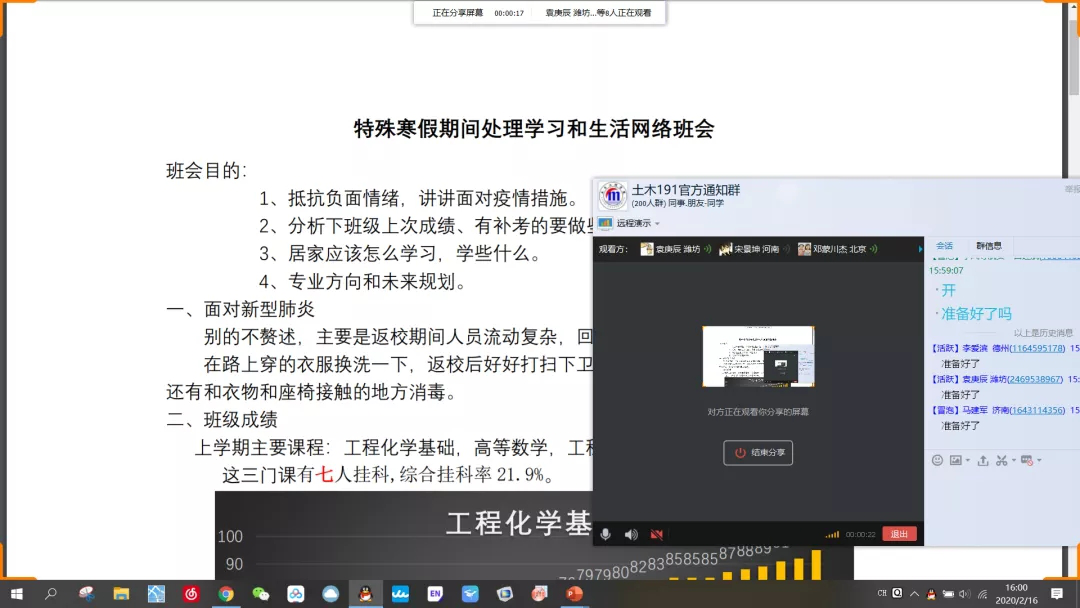Open NetEase Cloud Music from taskbar
Image resolution: width=1080 pixels, height=608 pixels.
click(x=191, y=594)
